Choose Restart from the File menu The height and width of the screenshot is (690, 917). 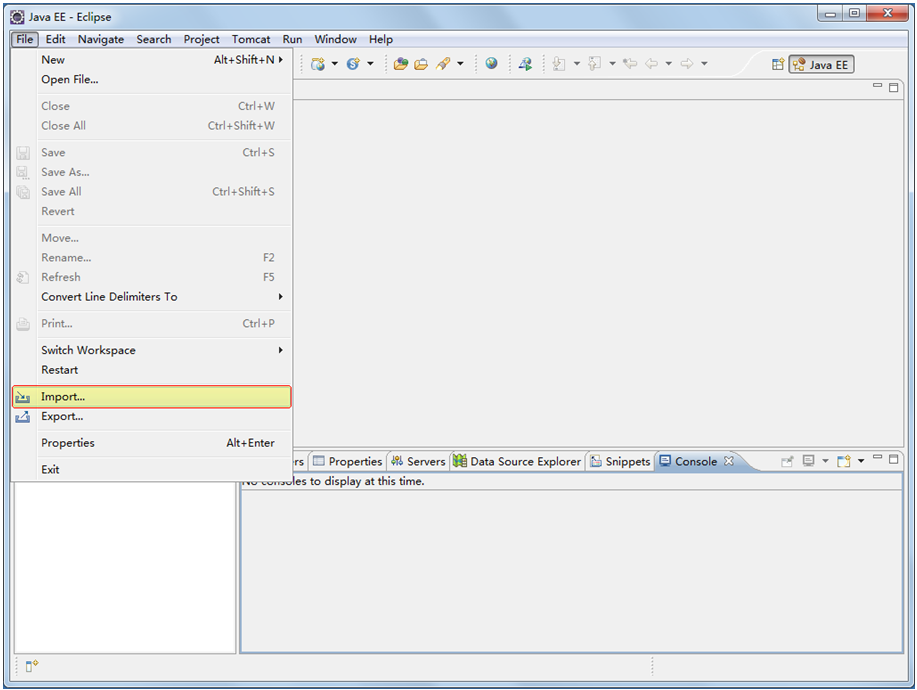click(151, 370)
